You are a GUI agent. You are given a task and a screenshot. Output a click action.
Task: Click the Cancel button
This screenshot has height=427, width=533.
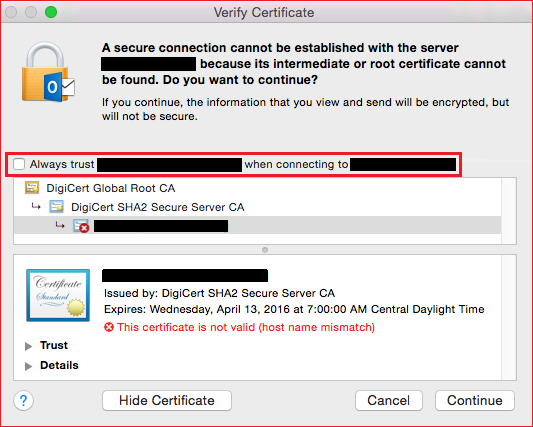click(x=389, y=400)
